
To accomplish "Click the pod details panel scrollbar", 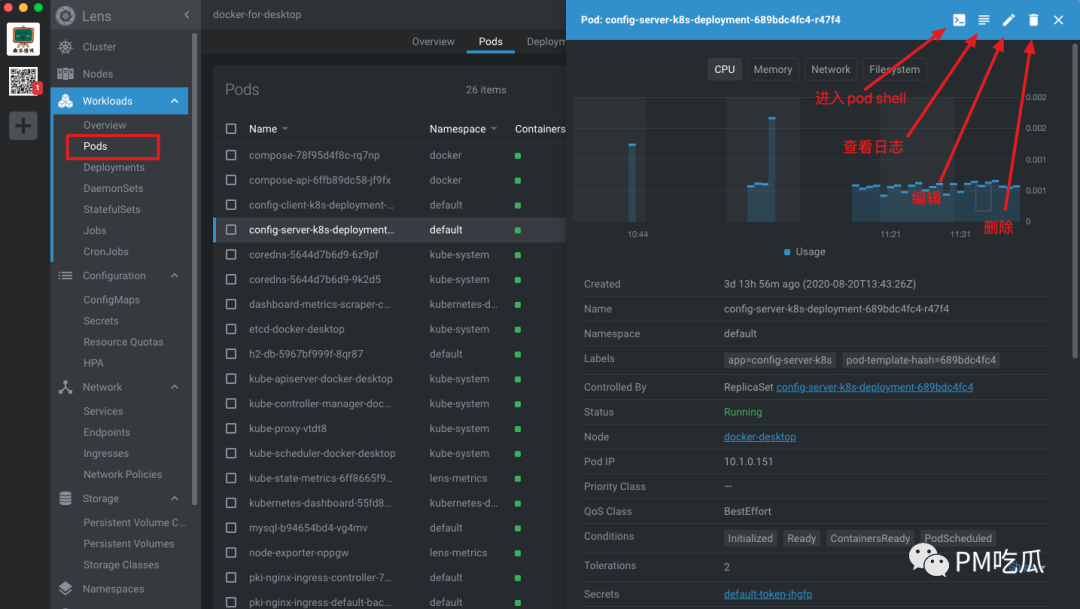I will 1075,200.
